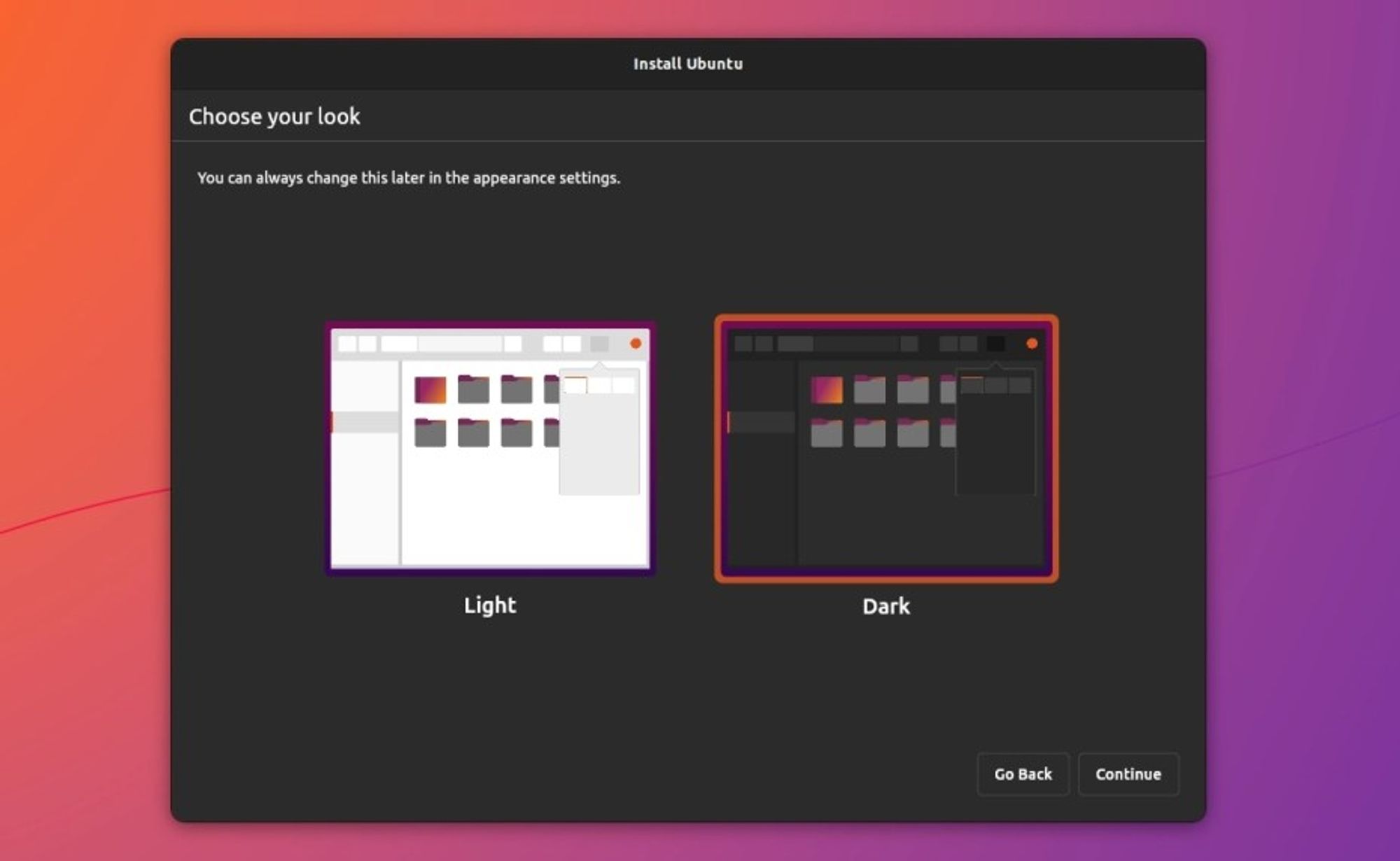The image size is (1400, 861).
Task: Click the Dark label under the preview
Action: pos(885,607)
